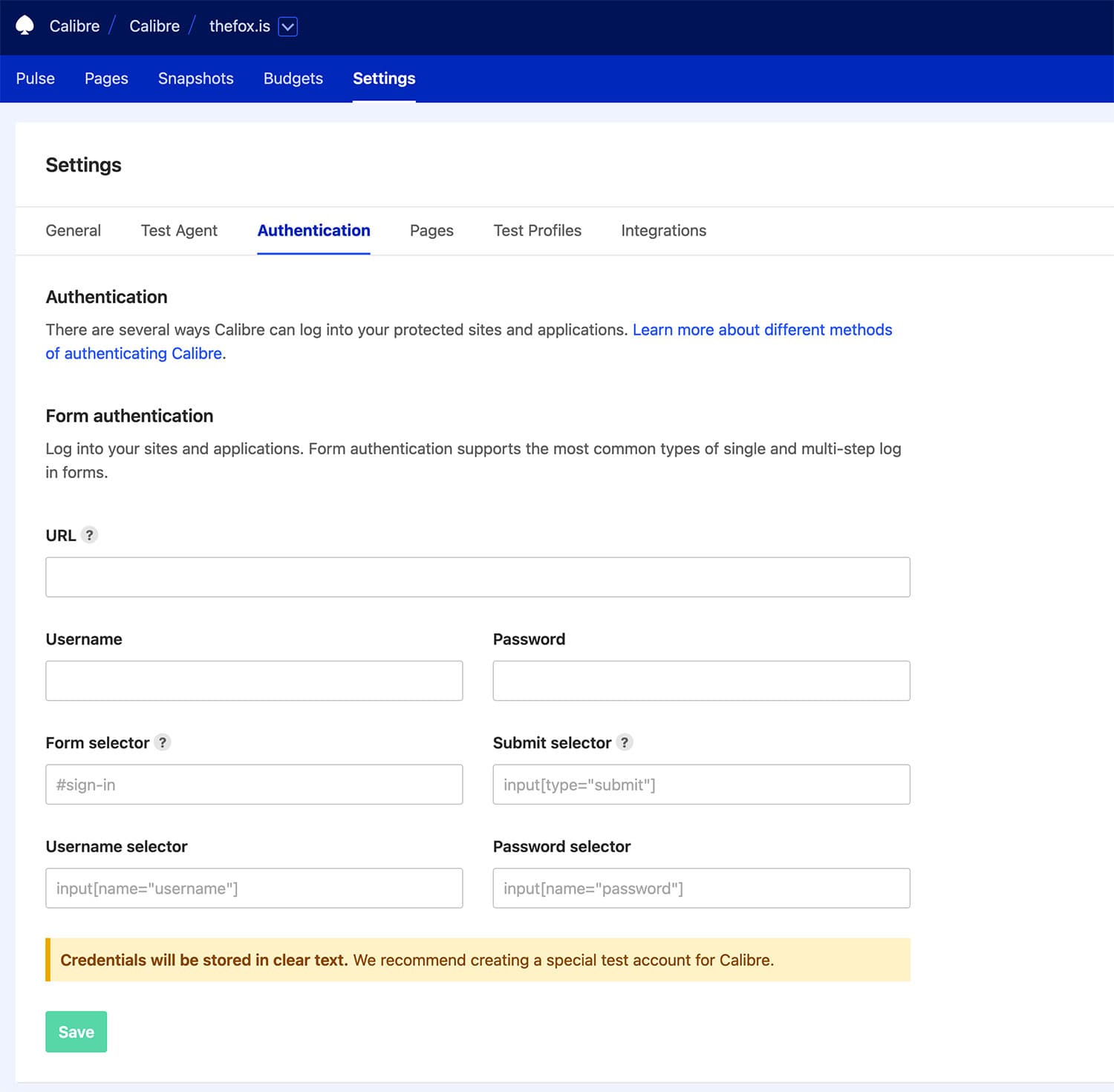Select the Pages settings tab
1114x1092 pixels.
coord(431,230)
